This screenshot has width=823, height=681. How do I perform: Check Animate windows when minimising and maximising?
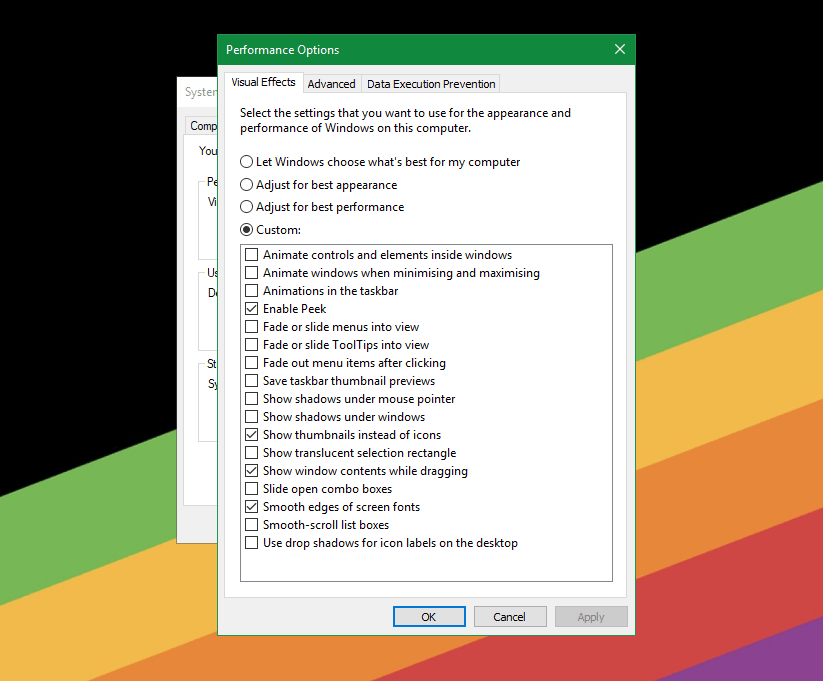coord(251,273)
